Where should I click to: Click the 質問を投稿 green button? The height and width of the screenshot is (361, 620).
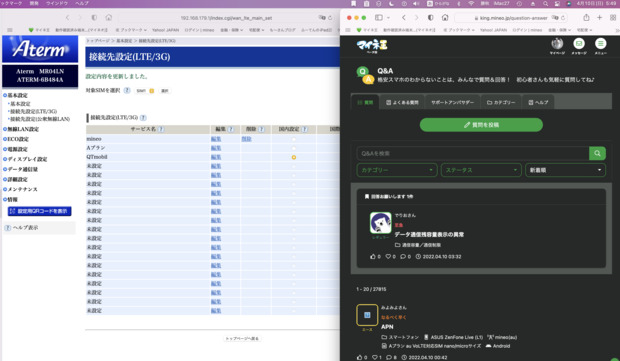pyautogui.click(x=481, y=125)
